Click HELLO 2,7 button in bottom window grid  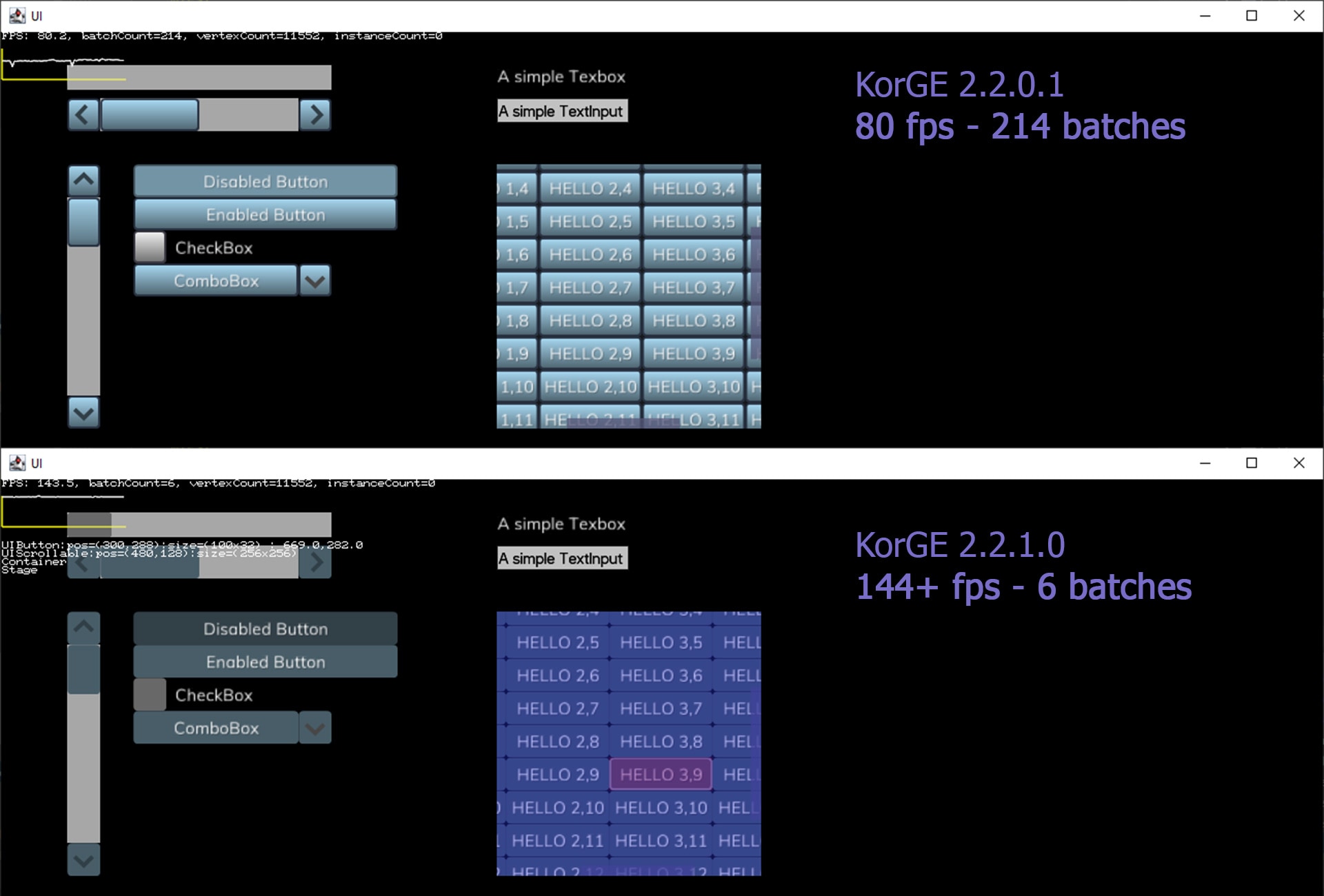[x=558, y=709]
